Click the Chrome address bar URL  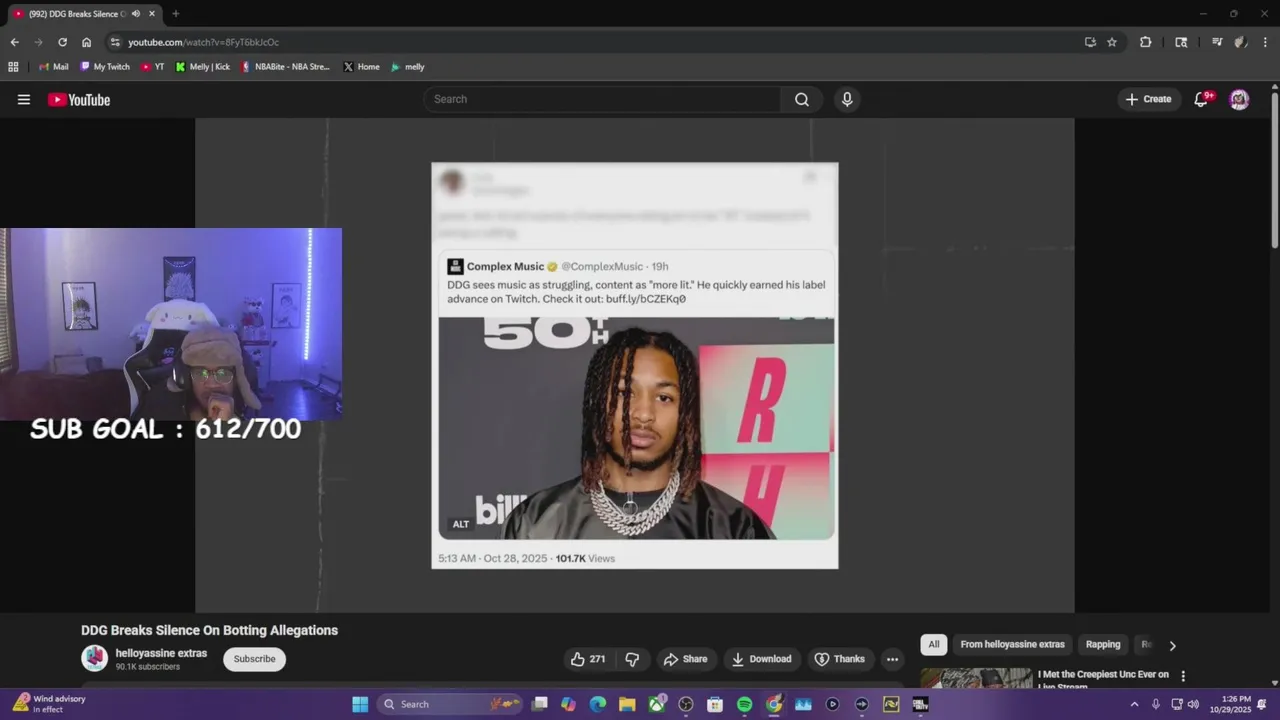203,42
